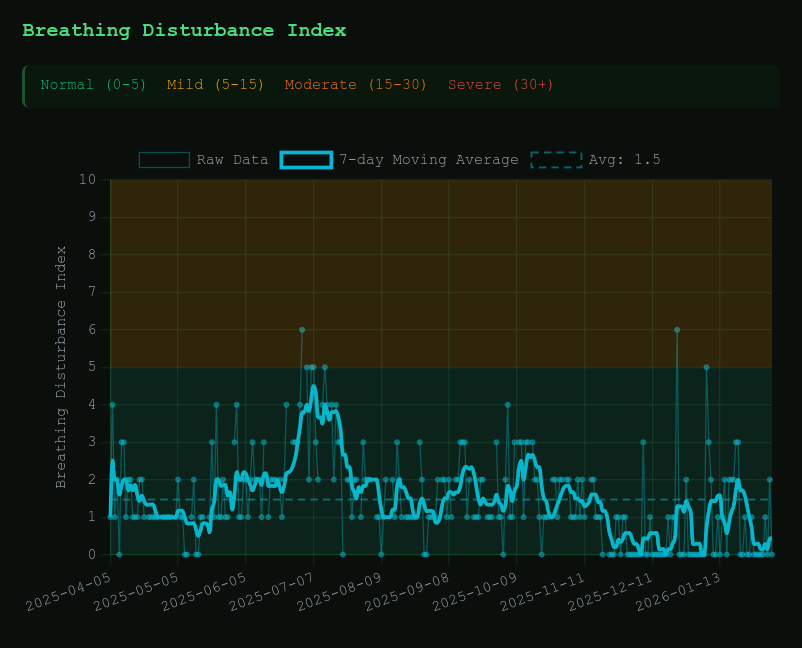Click the 'Raw Data' legend label text

point(232,160)
